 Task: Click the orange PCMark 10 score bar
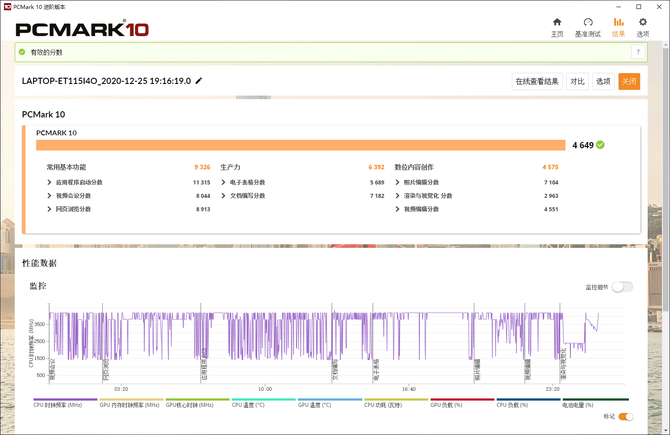tap(300, 145)
